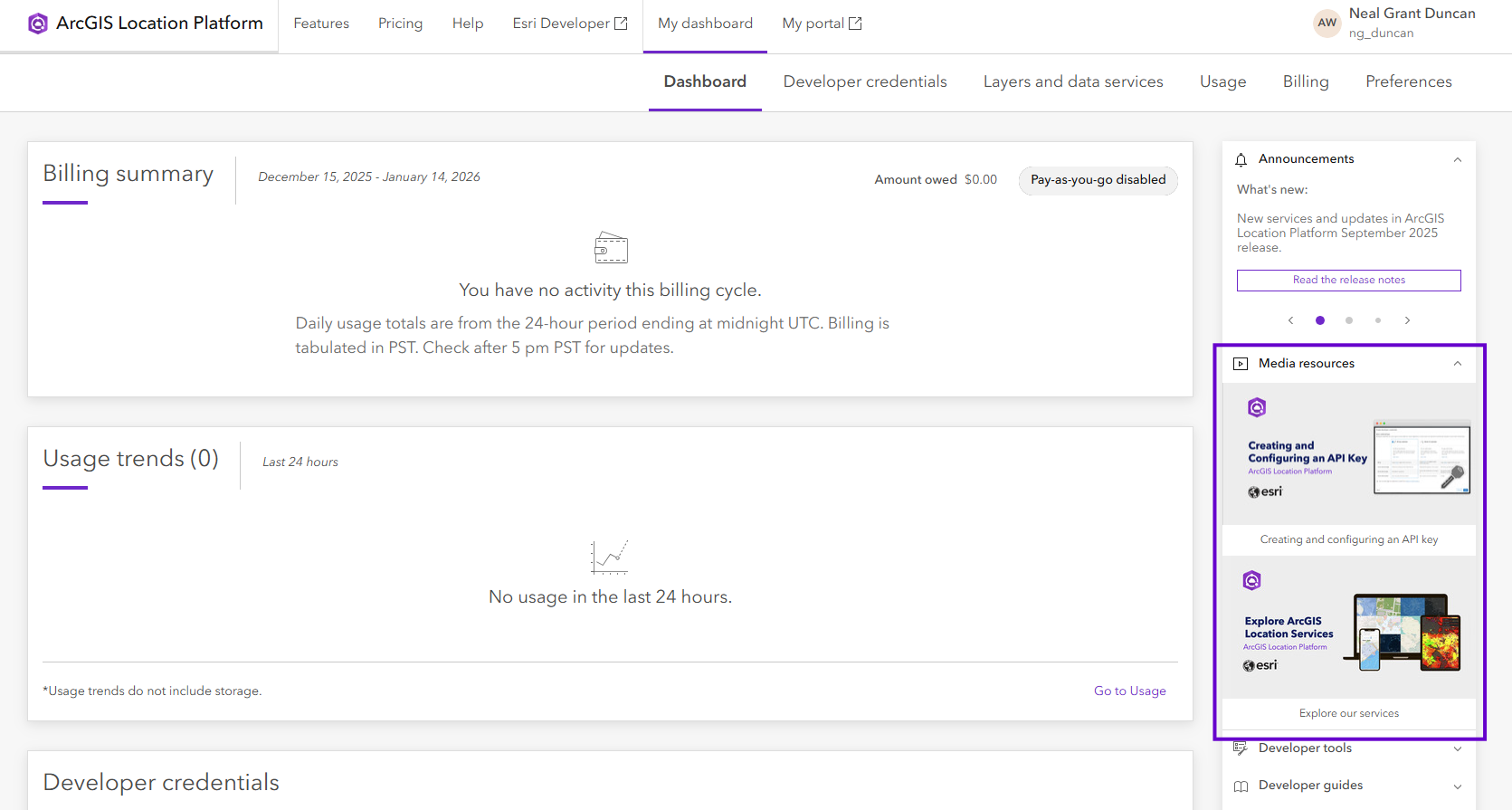
Task: Click the Usage trends (0) heading
Action: pyautogui.click(x=131, y=459)
